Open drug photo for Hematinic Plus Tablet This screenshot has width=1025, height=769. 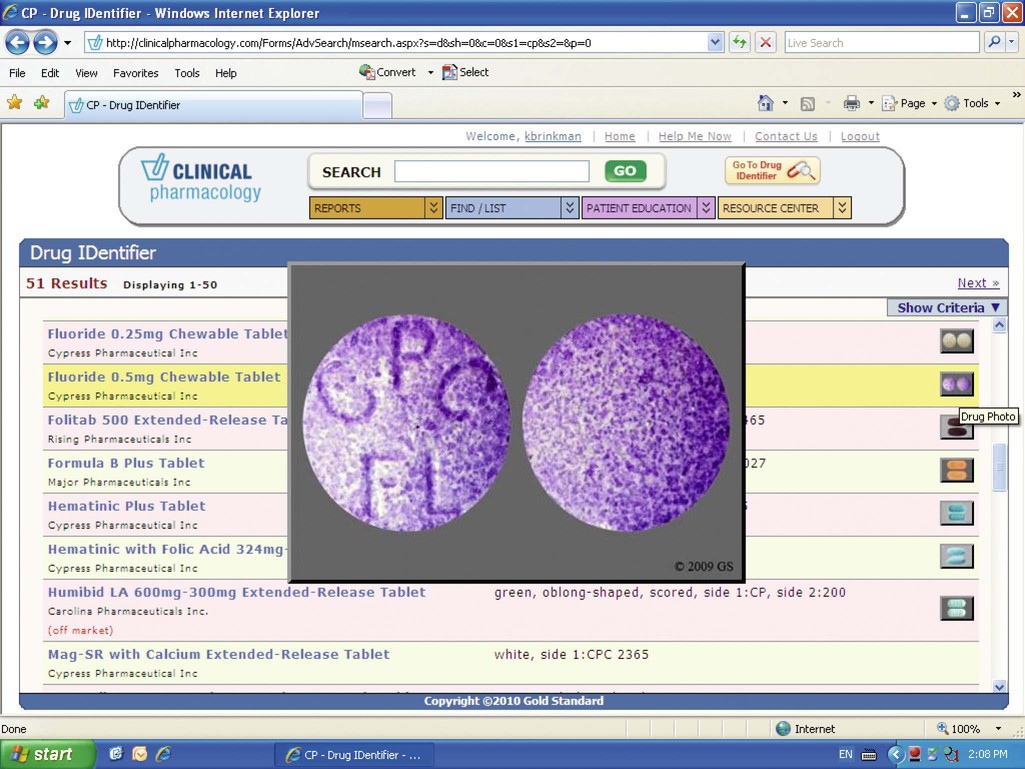tap(956, 513)
